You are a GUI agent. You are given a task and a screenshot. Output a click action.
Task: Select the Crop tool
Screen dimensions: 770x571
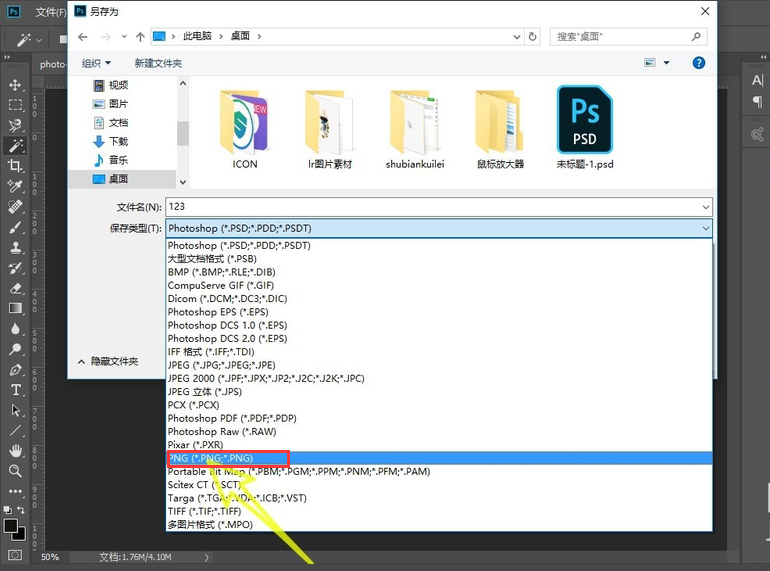[15, 166]
